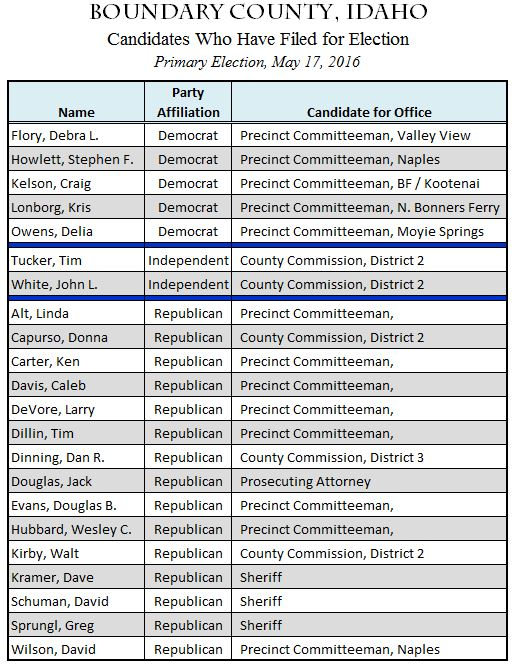
Task: Select the Owens, Delia name cell
Action: click(76, 231)
